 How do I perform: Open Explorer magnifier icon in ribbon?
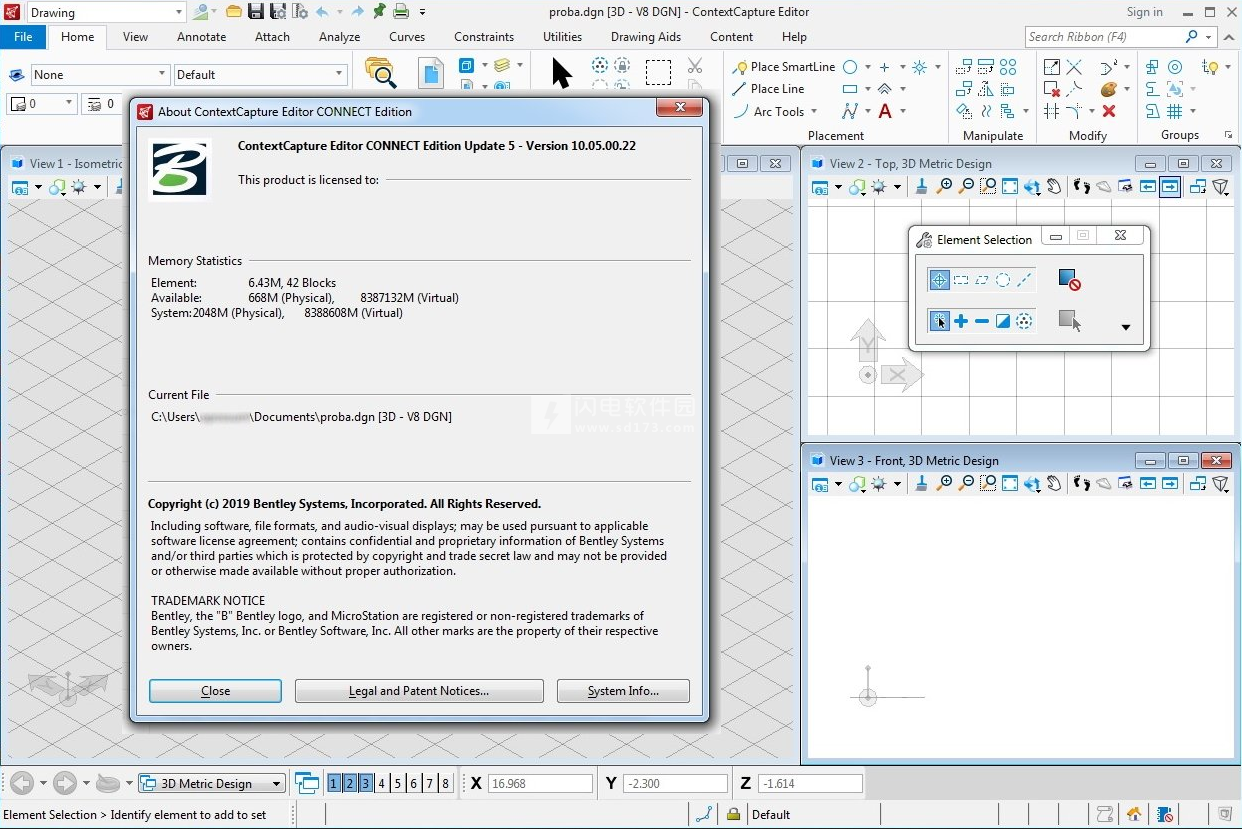(381, 73)
